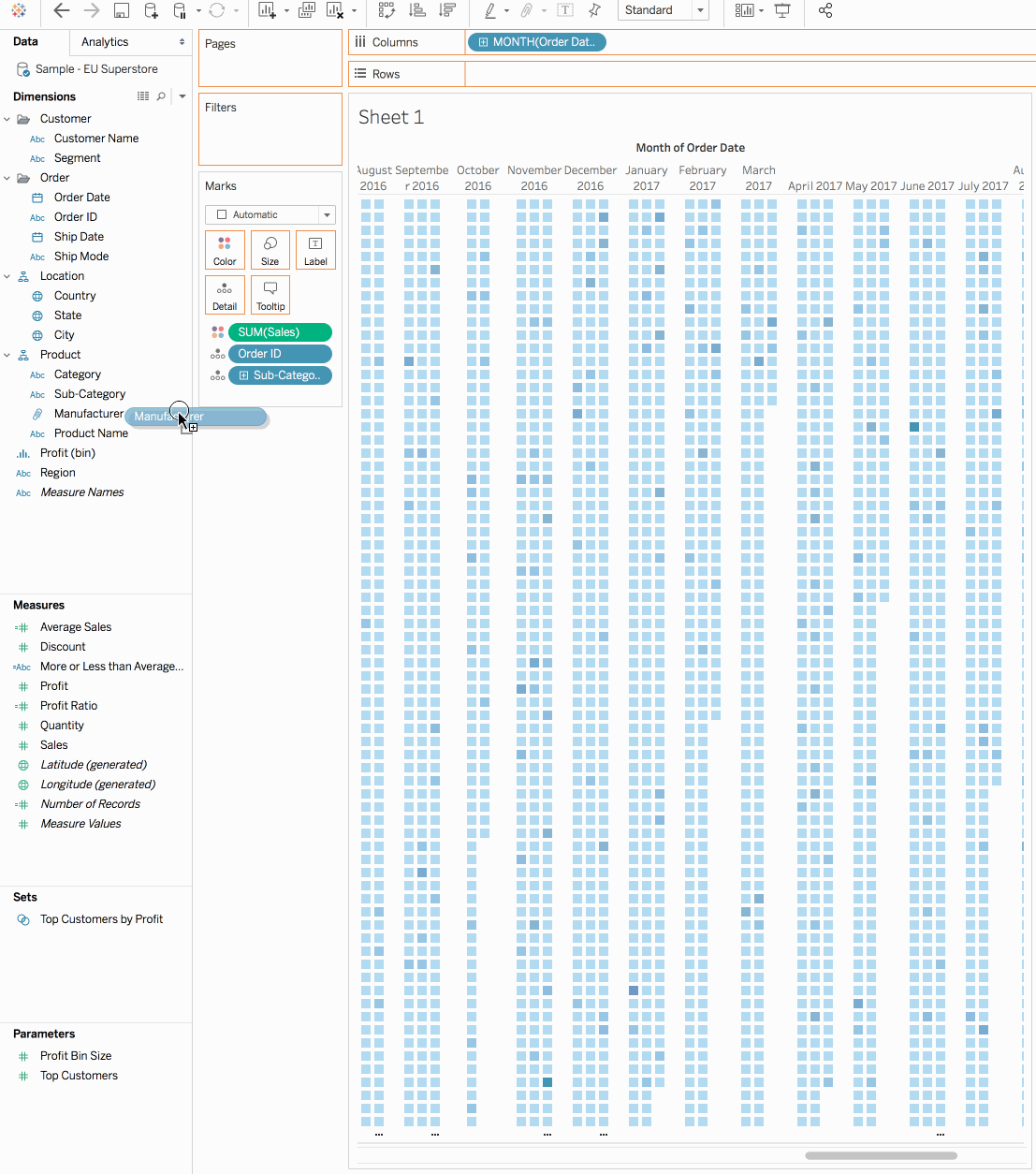Open the Data pane tab selector arrows
This screenshot has width=1036, height=1174.
click(x=182, y=42)
